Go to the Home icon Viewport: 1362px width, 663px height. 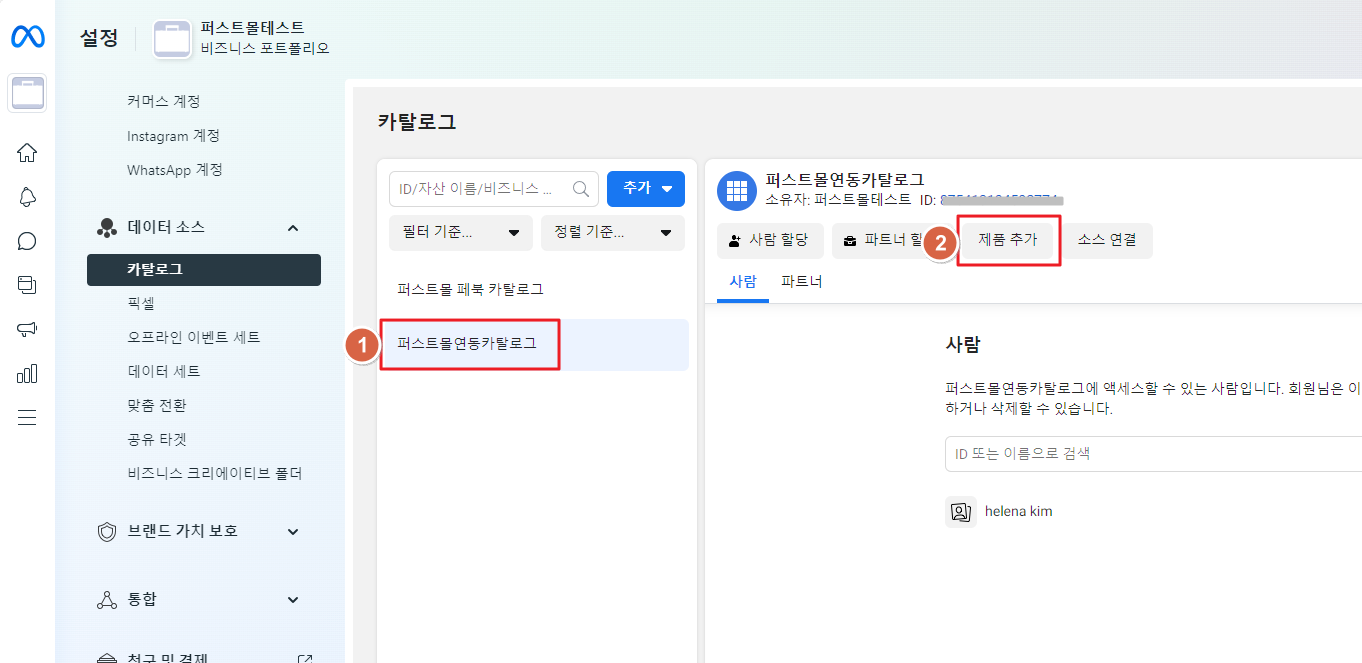pos(27,153)
